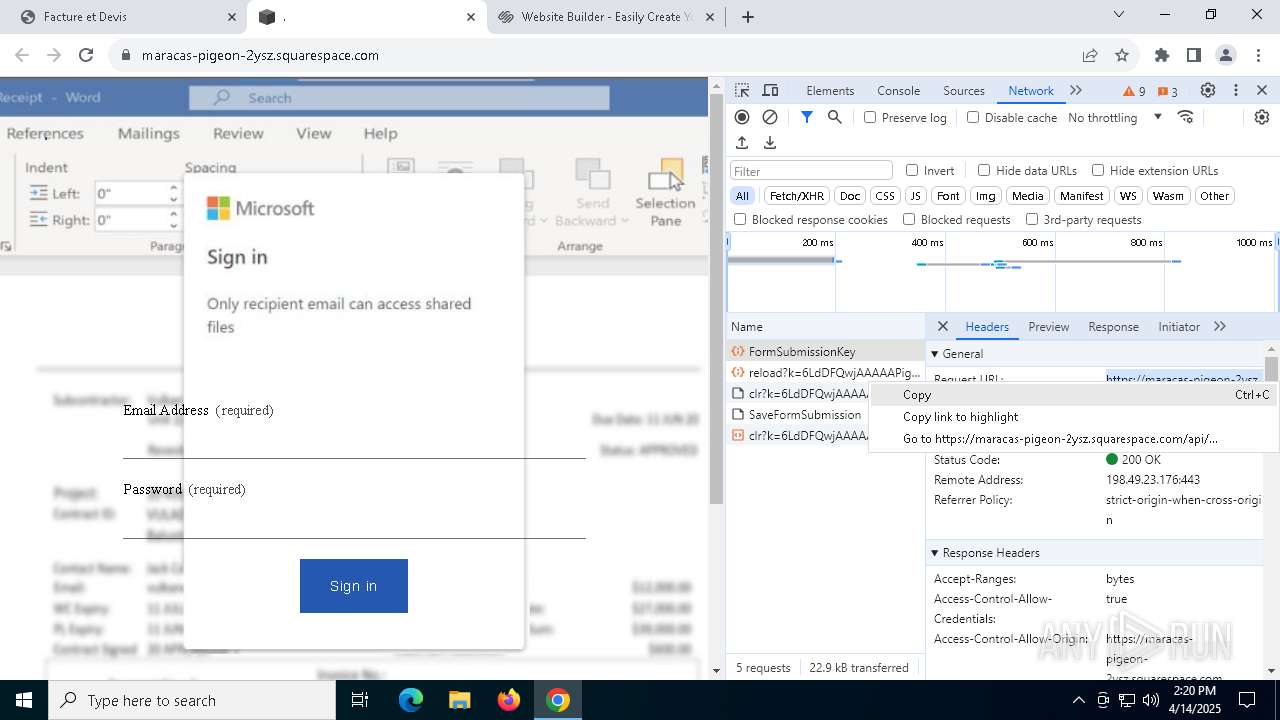The image size is (1280, 720).
Task: Click the share page icon
Action: [1090, 55]
